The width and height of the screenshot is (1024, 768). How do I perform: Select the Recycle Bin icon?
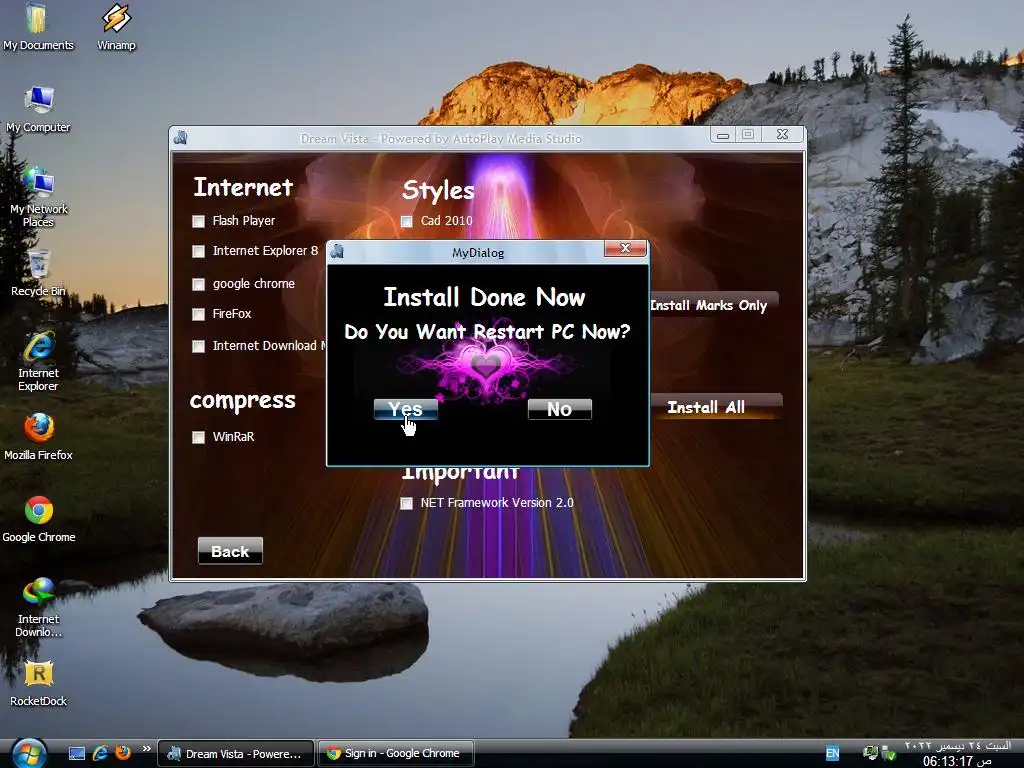[x=38, y=272]
